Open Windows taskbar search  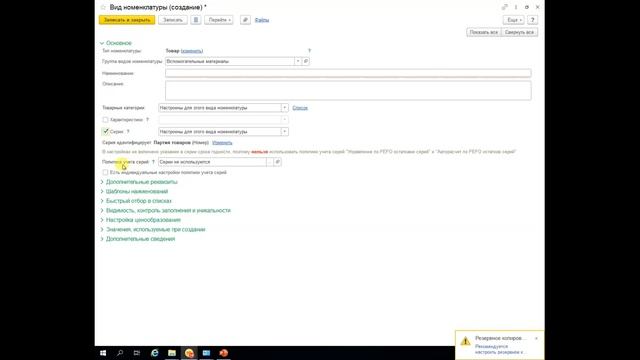point(120,353)
